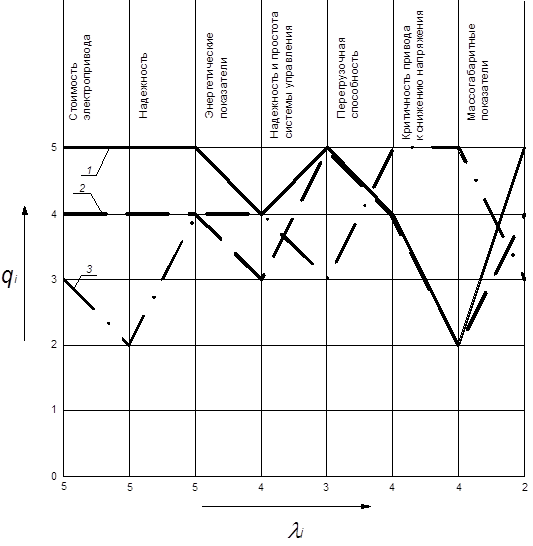Viewport: 533px width, 546px height.
Task: Select the q-axis tick value 4
Action: [x=54, y=214]
